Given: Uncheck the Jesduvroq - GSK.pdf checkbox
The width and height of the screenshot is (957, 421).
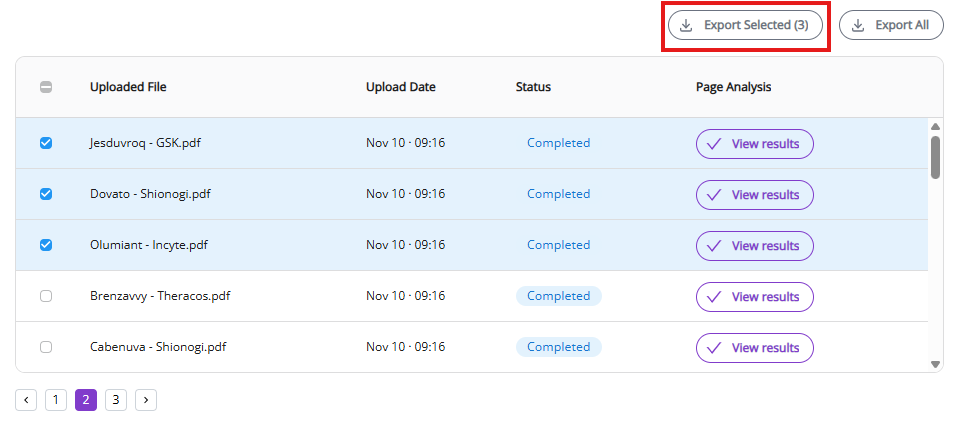Looking at the screenshot, I should tap(46, 143).
